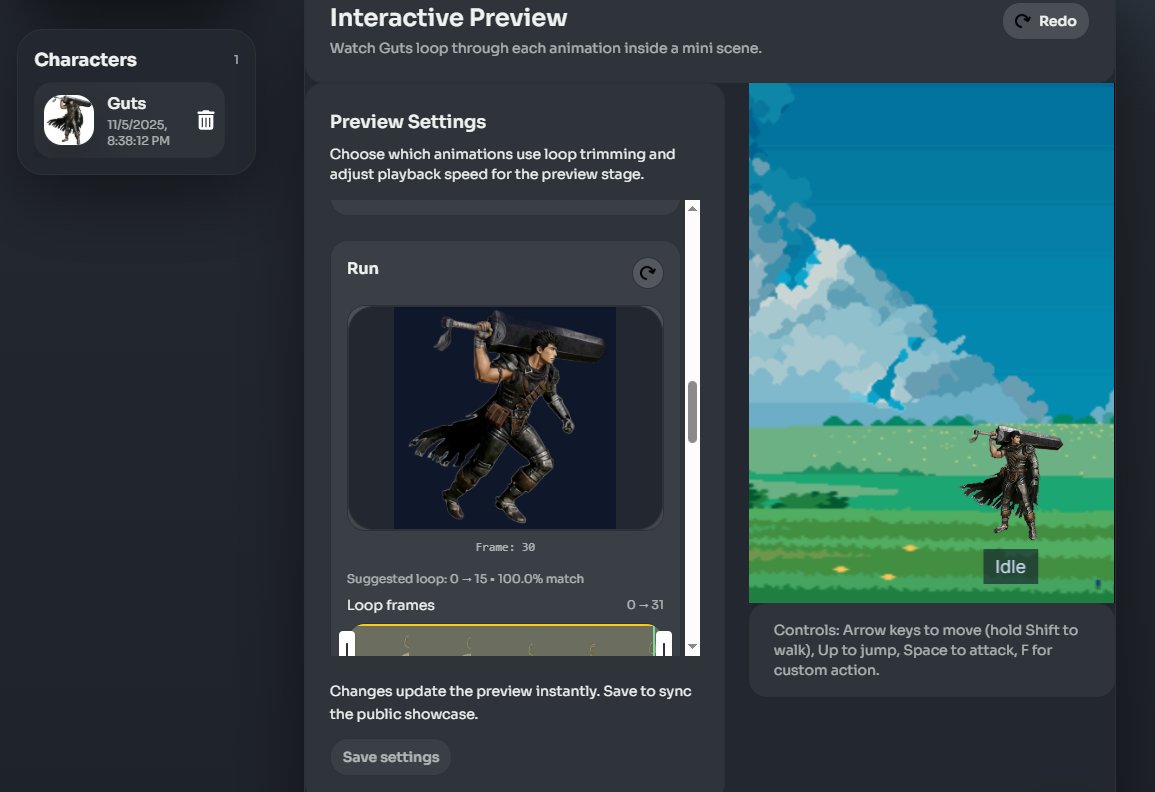Click the Run animation title
This screenshot has height=792, width=1155.
[x=362, y=269]
